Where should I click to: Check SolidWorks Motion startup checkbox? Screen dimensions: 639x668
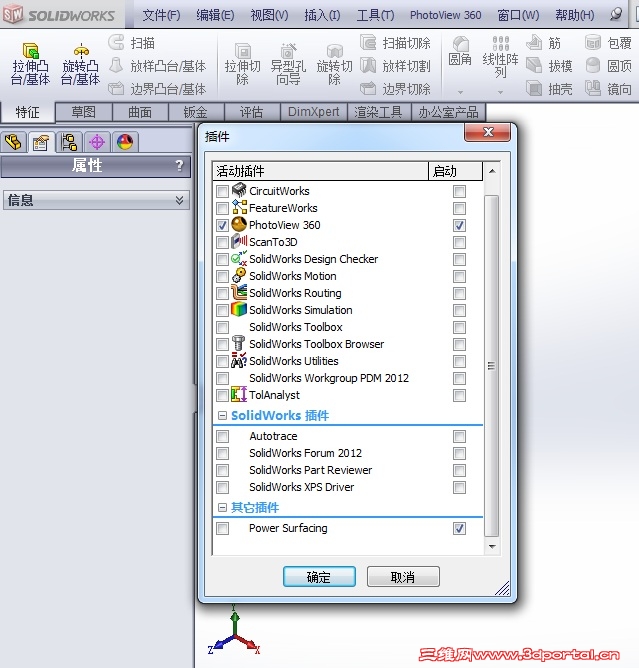point(459,276)
